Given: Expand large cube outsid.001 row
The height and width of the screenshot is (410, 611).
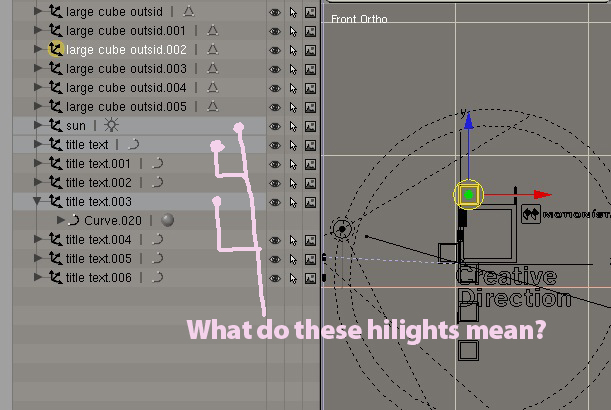Looking at the screenshot, I should (38, 30).
